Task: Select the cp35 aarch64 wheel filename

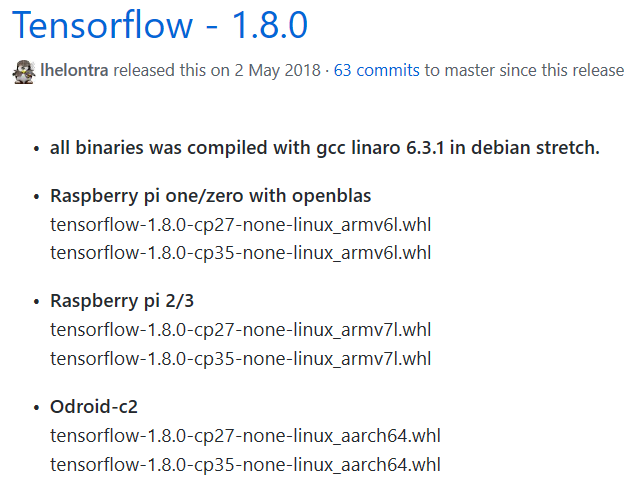Action: pos(245,464)
